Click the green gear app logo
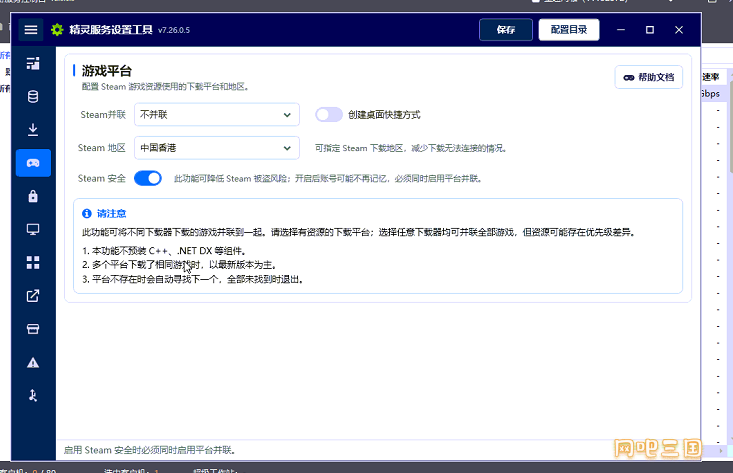Viewport: 733px width, 473px height. (57, 30)
